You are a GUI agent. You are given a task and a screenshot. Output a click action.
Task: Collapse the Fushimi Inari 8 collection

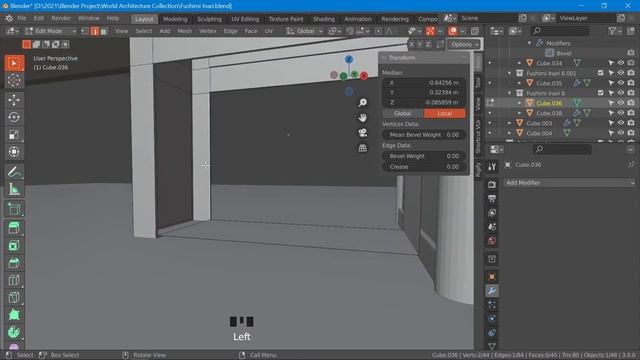509,93
